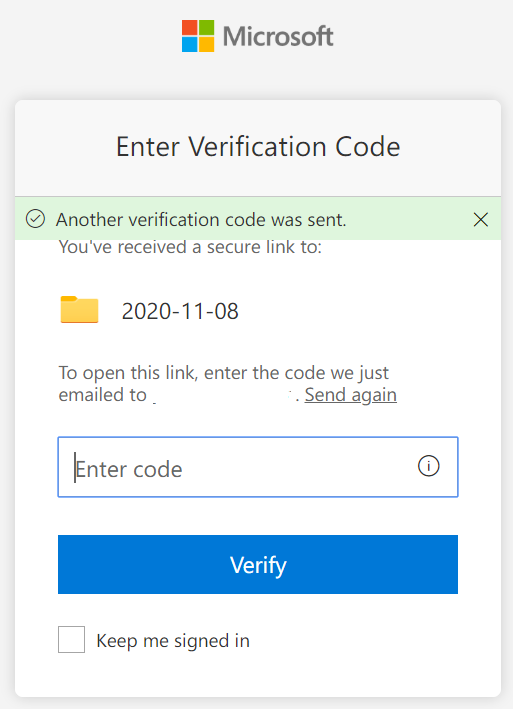Click the Verify button

click(258, 564)
